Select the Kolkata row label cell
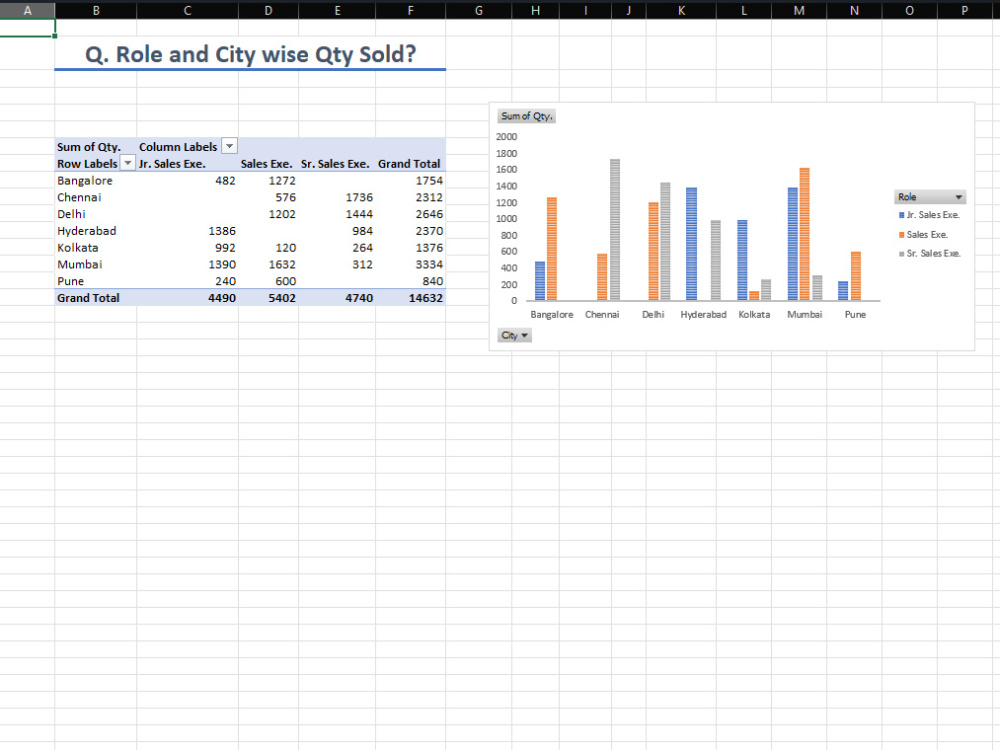This screenshot has width=1000, height=750. click(96, 247)
